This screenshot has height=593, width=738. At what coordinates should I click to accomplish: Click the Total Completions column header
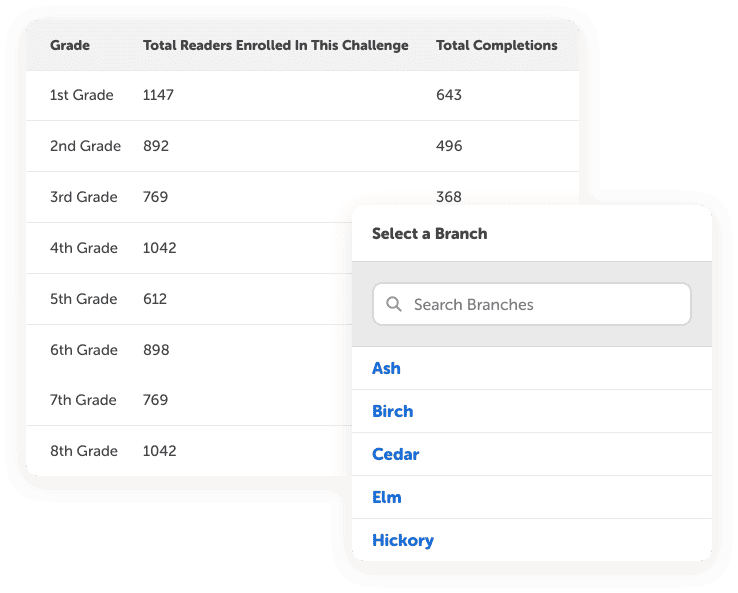pos(496,45)
